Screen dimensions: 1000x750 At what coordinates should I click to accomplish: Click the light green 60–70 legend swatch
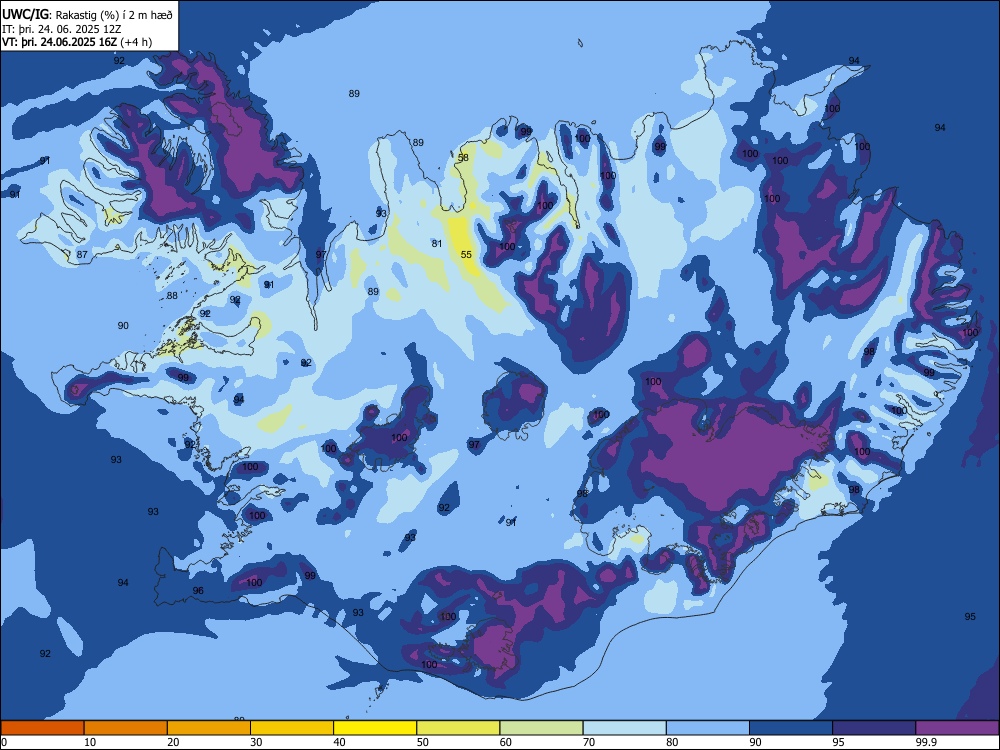pyautogui.click(x=541, y=728)
